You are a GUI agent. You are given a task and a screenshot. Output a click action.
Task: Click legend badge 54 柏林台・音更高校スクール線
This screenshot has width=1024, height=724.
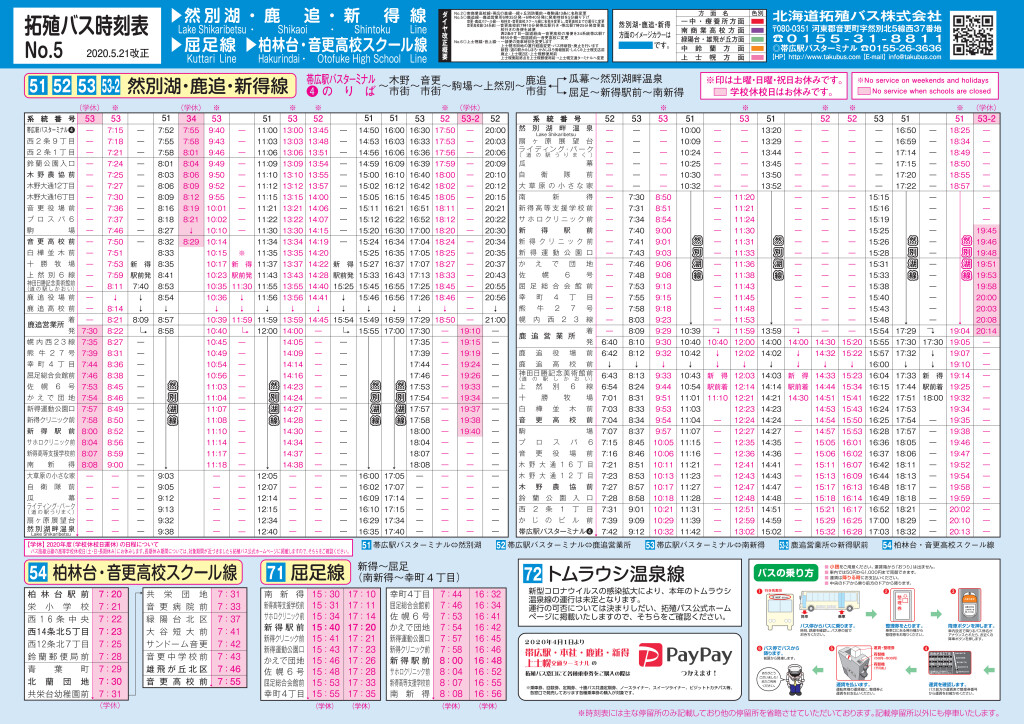point(887,544)
